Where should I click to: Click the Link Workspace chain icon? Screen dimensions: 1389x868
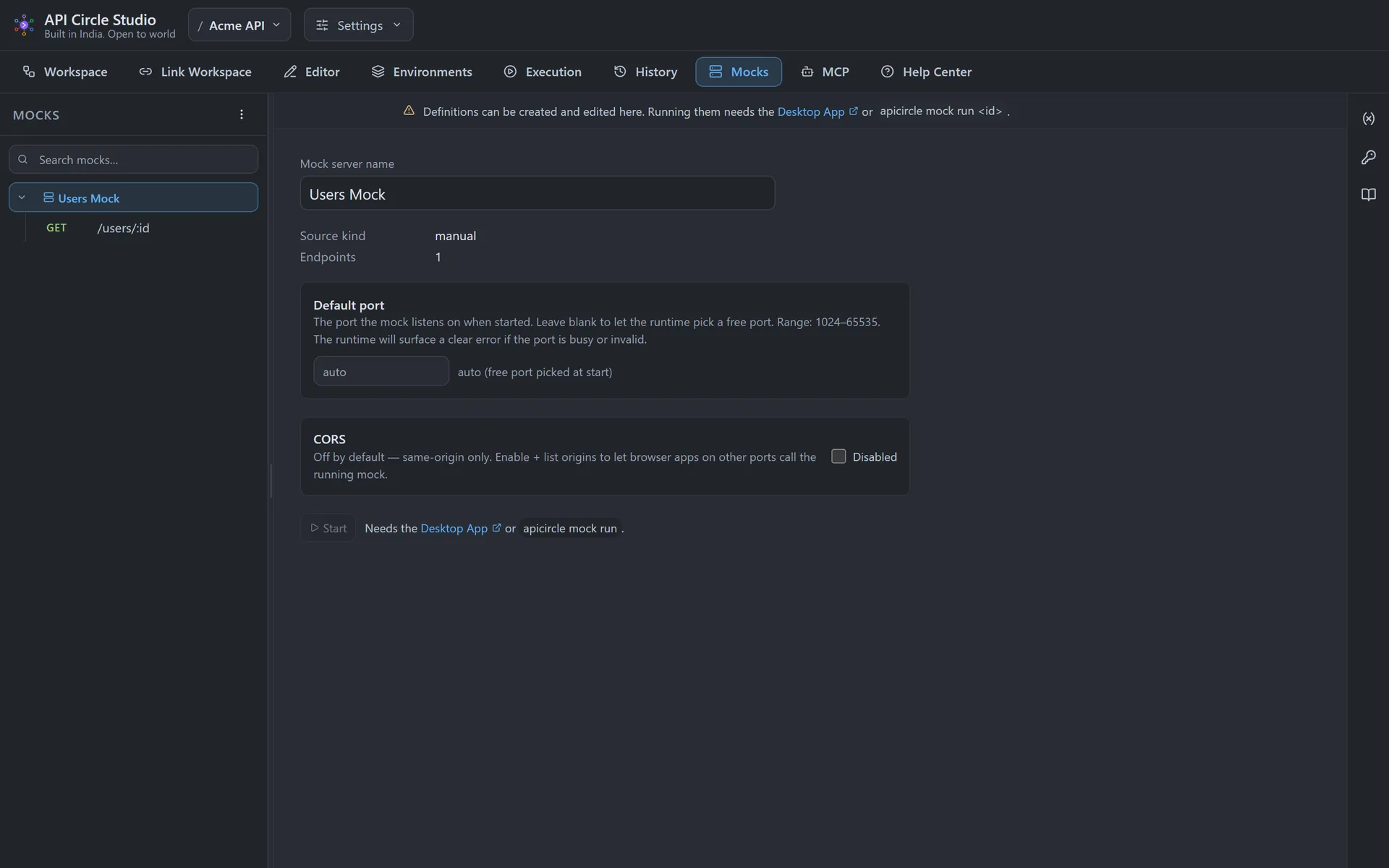(x=145, y=72)
